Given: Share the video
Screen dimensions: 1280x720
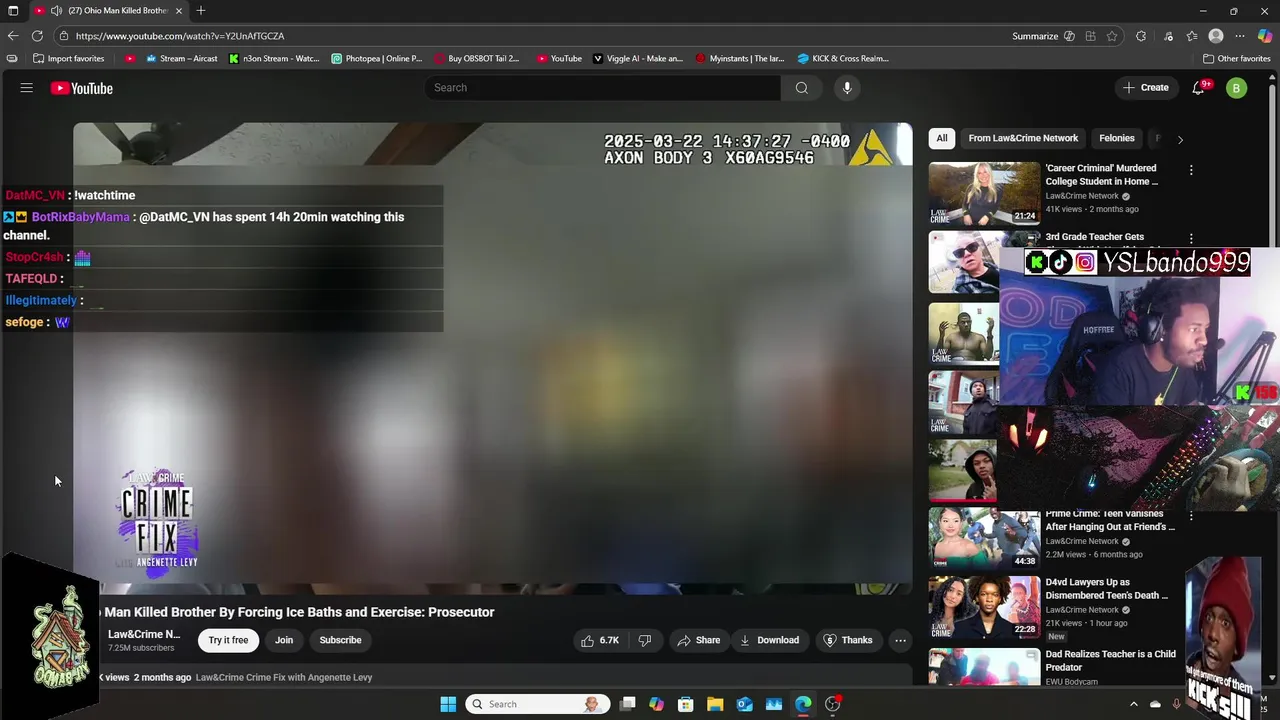Looking at the screenshot, I should coord(698,640).
